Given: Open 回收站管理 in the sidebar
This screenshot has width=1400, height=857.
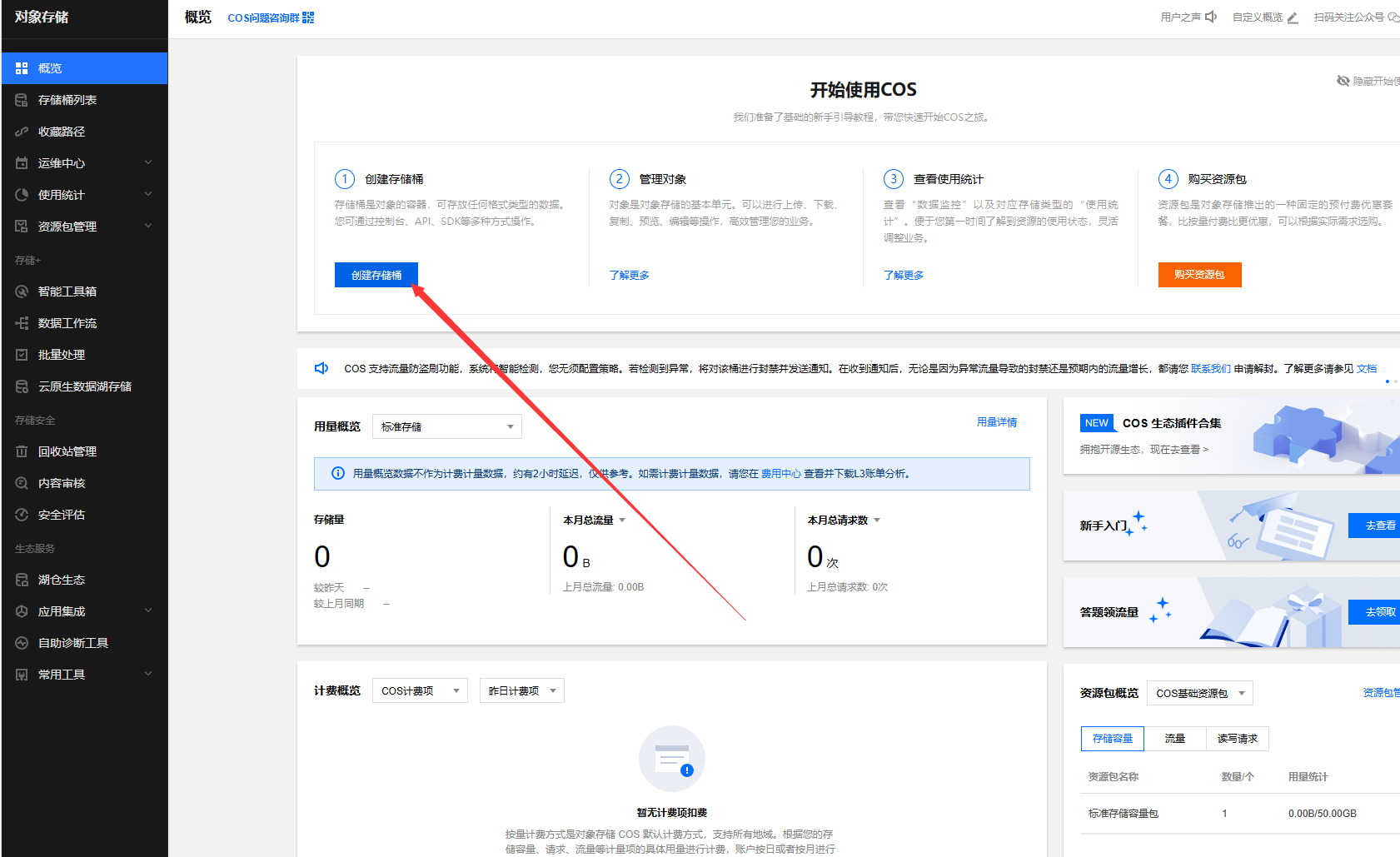Looking at the screenshot, I should tap(67, 451).
